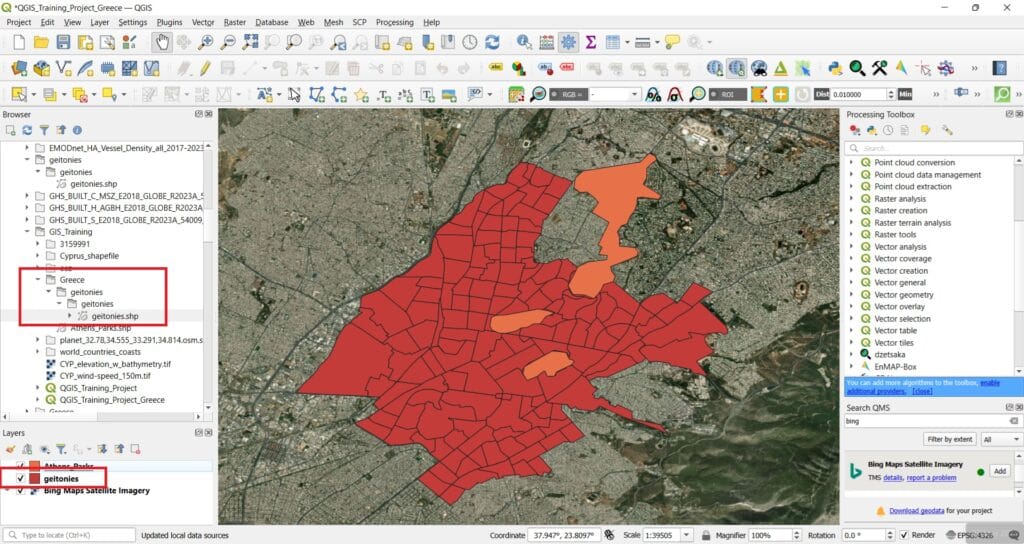Click the green magnifier plugin icon
Viewport: 1024px width, 544px height.
pyautogui.click(x=857, y=68)
